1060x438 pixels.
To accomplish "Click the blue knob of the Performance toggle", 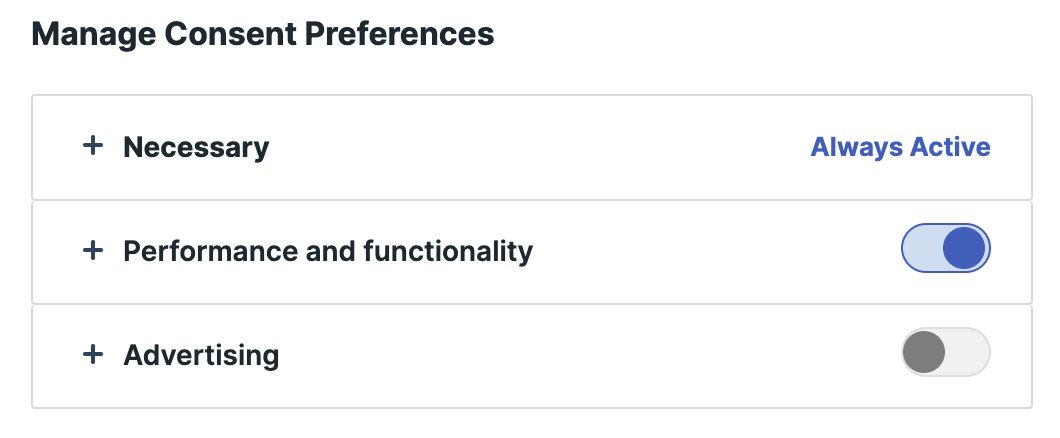I will 965,249.
